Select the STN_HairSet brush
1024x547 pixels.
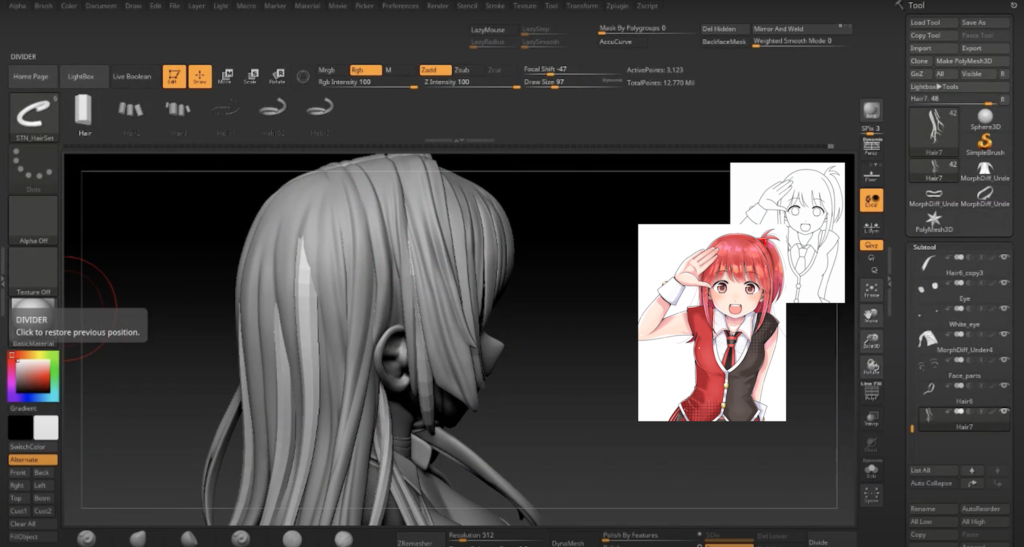34,118
